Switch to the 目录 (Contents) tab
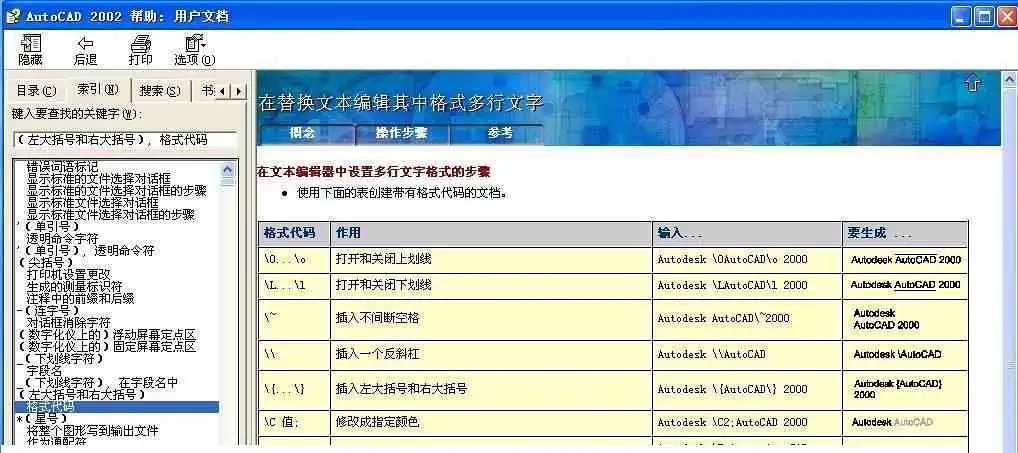 coord(35,91)
